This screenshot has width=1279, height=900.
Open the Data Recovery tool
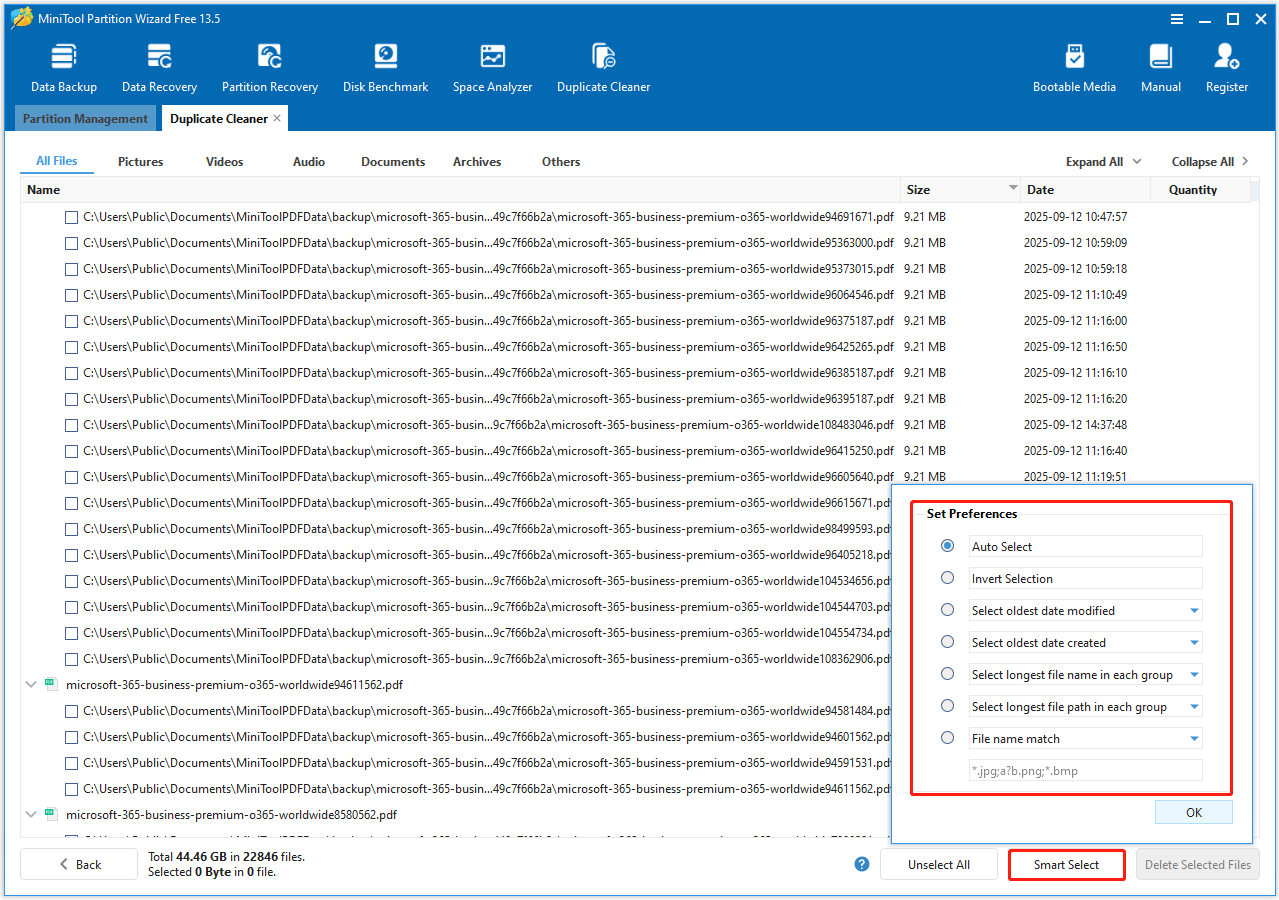[159, 65]
